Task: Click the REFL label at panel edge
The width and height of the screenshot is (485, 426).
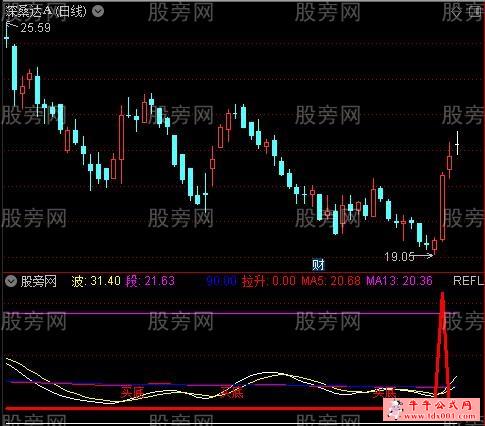Action: (x=468, y=281)
